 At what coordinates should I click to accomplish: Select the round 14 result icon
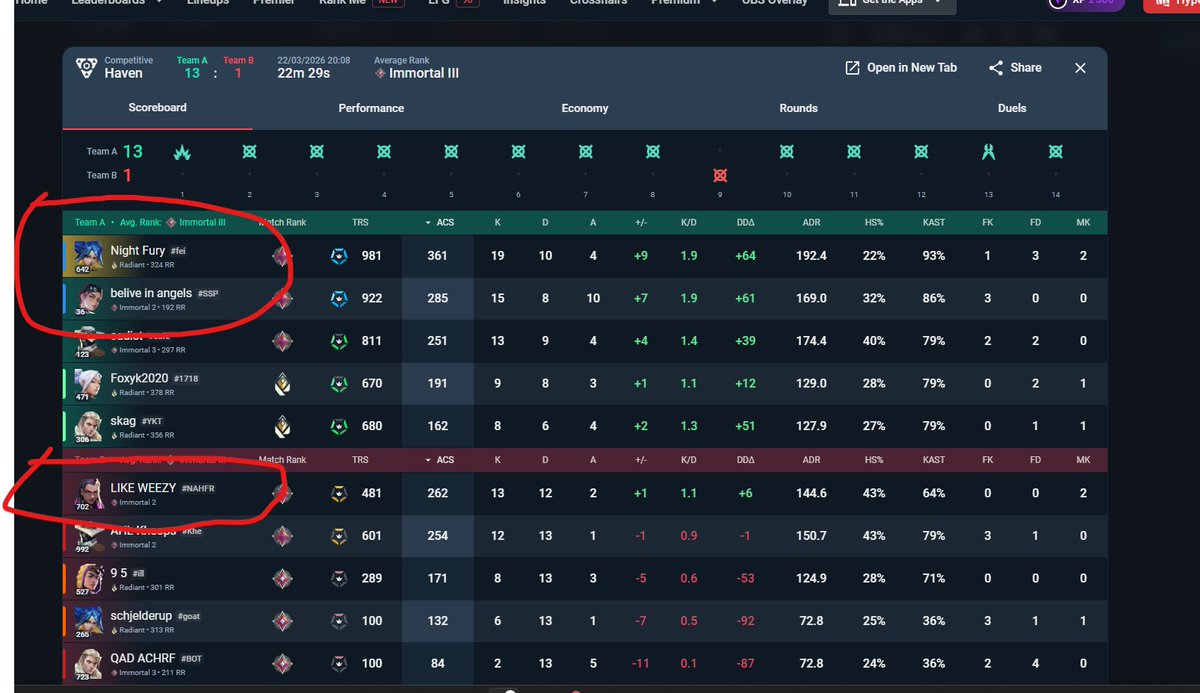(1055, 152)
